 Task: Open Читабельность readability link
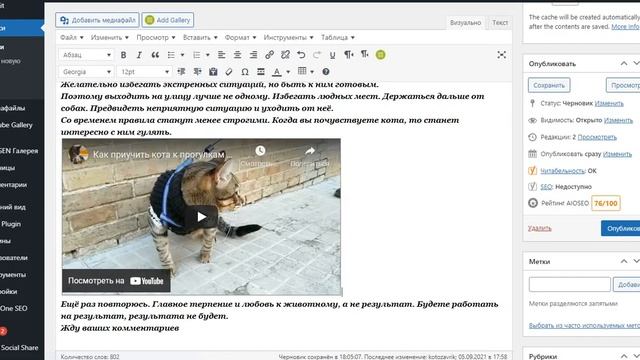(x=562, y=171)
